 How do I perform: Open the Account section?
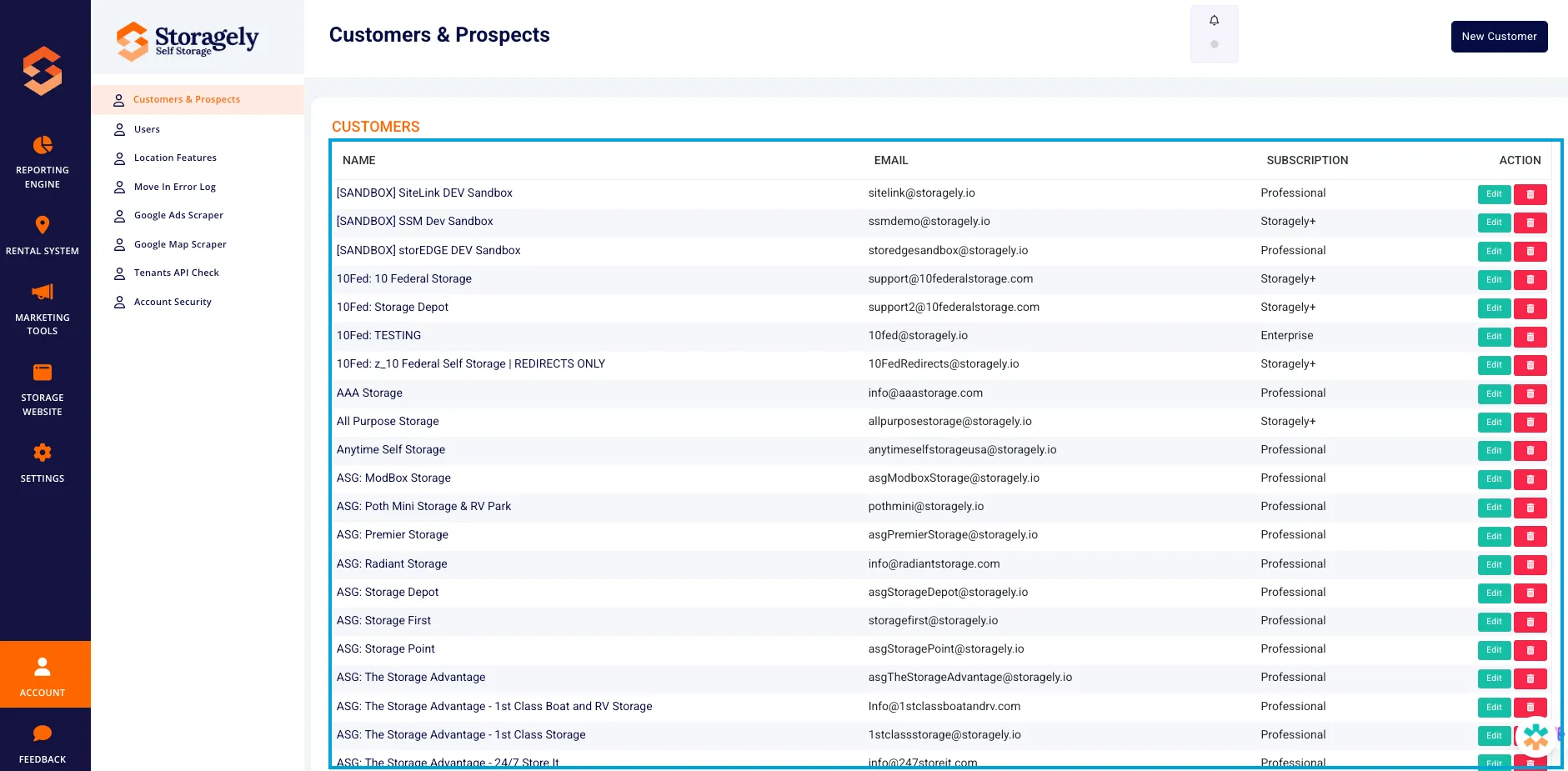pyautogui.click(x=45, y=674)
